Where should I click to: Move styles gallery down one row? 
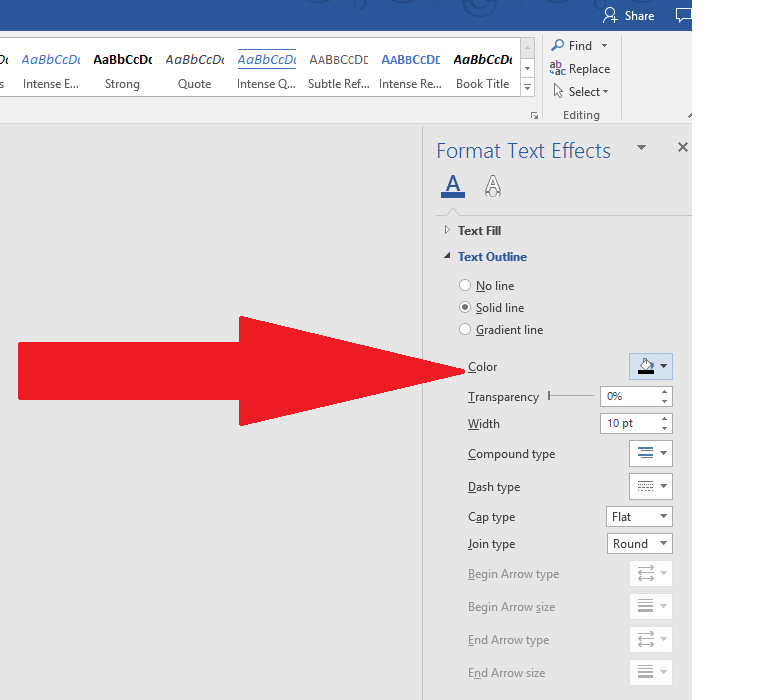coord(527,68)
